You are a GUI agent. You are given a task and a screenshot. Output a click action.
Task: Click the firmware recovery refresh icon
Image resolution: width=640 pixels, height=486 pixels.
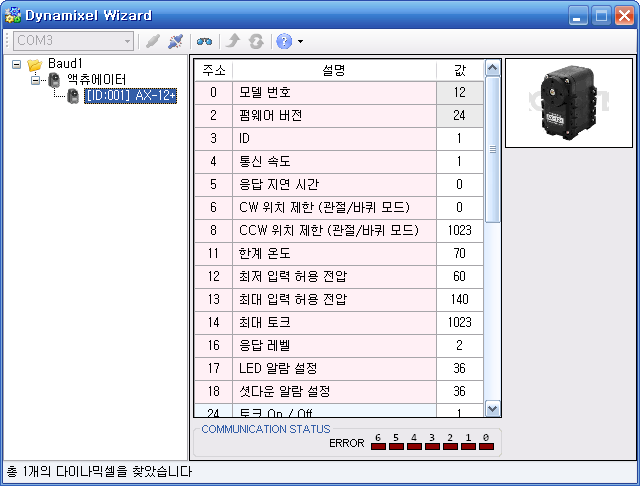pos(256,41)
